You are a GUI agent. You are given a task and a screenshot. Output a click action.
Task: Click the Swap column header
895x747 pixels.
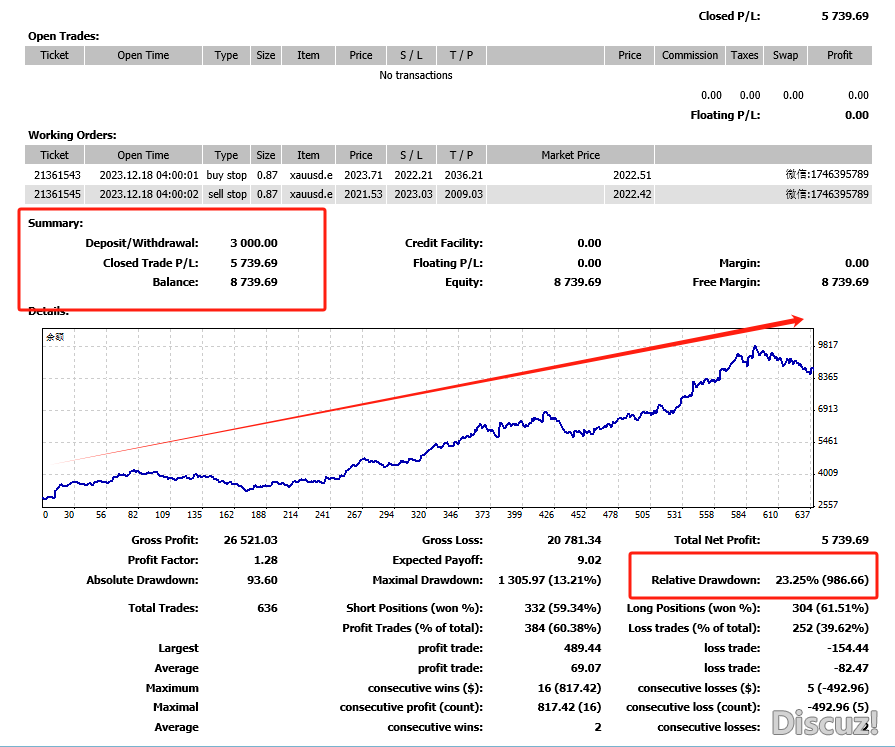(x=785, y=56)
